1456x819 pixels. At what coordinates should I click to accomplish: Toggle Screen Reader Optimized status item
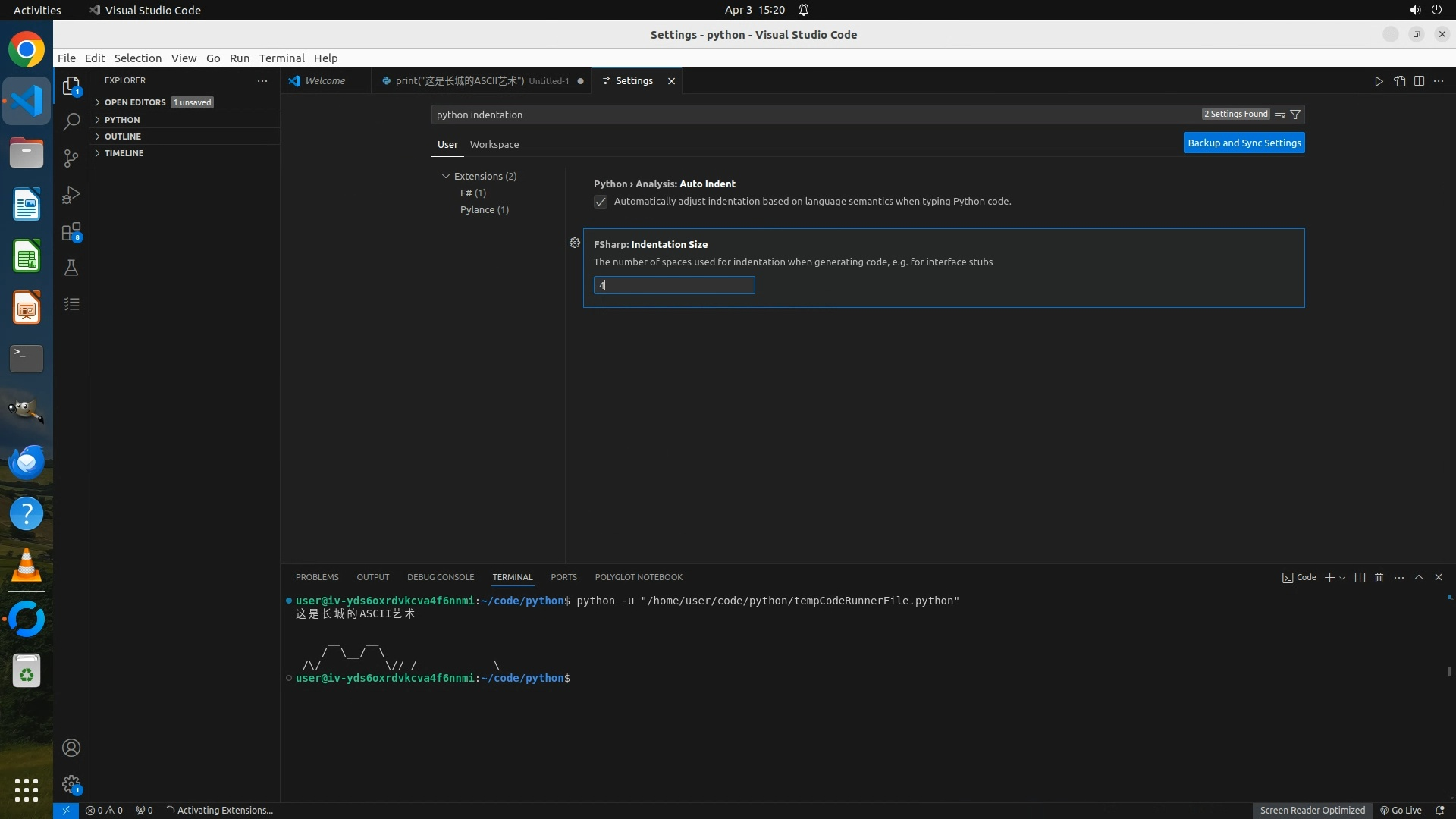pos(1312,810)
